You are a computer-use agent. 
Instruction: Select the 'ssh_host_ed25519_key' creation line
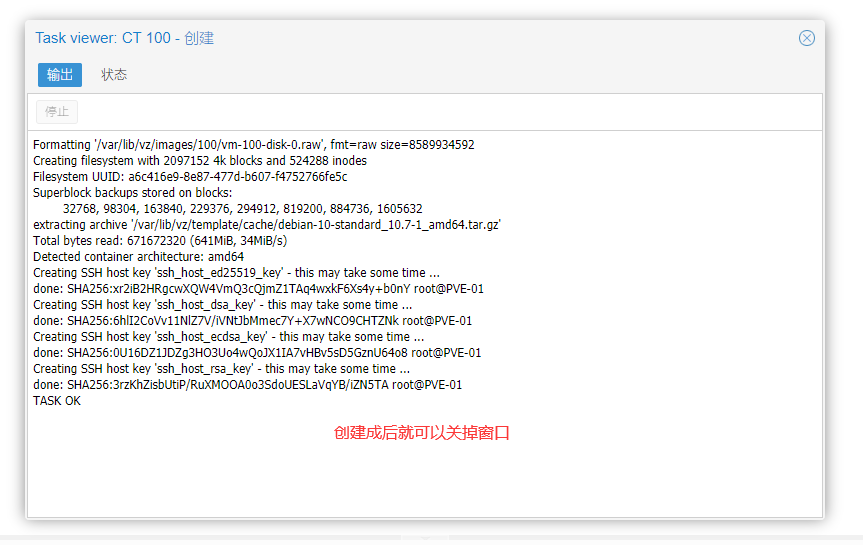pos(236,272)
